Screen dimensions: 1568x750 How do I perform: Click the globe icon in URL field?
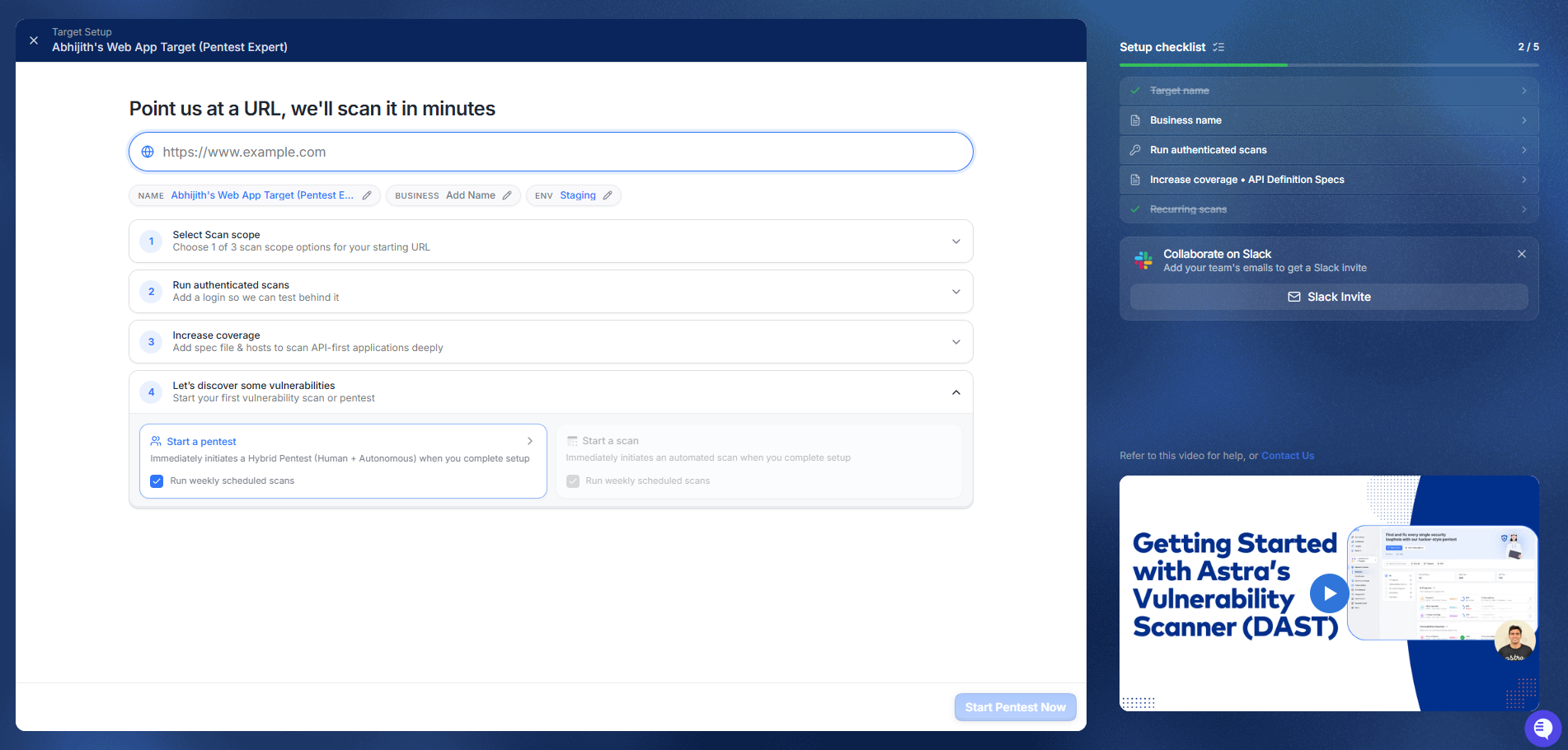coord(148,152)
